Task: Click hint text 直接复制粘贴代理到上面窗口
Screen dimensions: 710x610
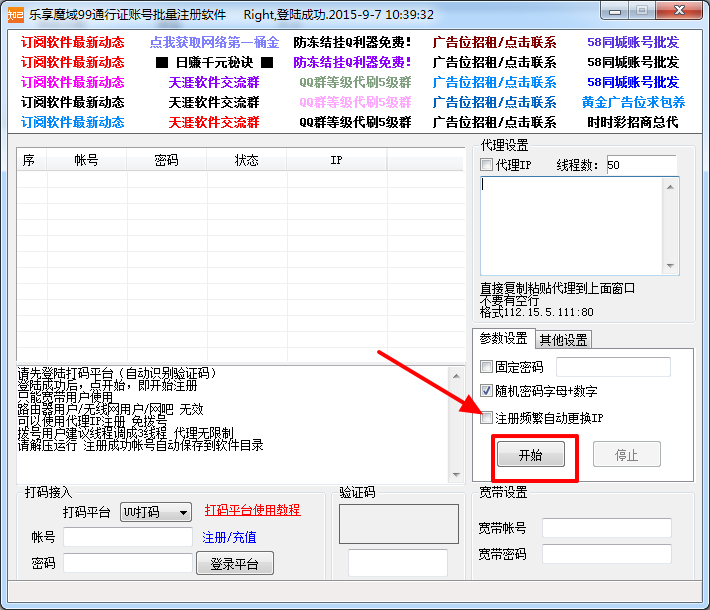Action: tap(557, 288)
